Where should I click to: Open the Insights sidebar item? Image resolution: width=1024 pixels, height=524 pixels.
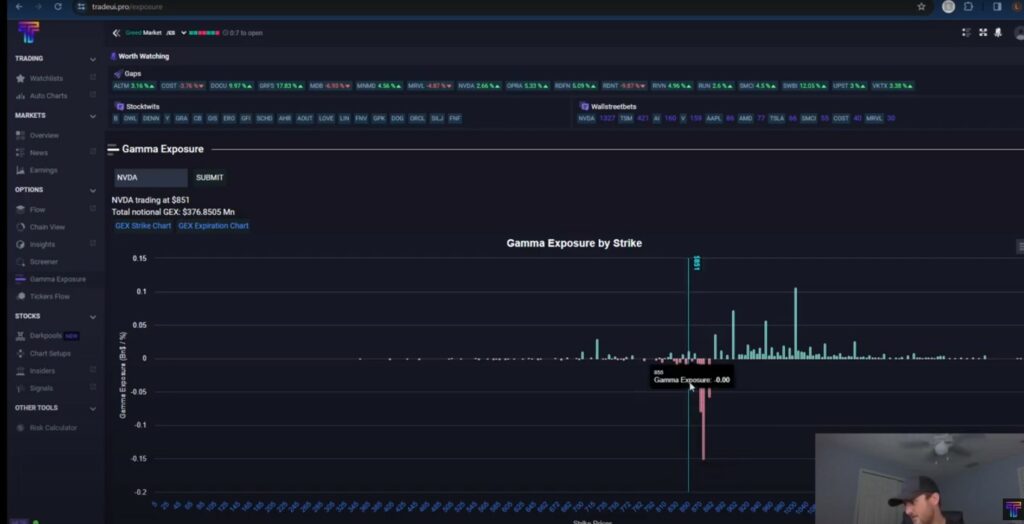tap(42, 244)
